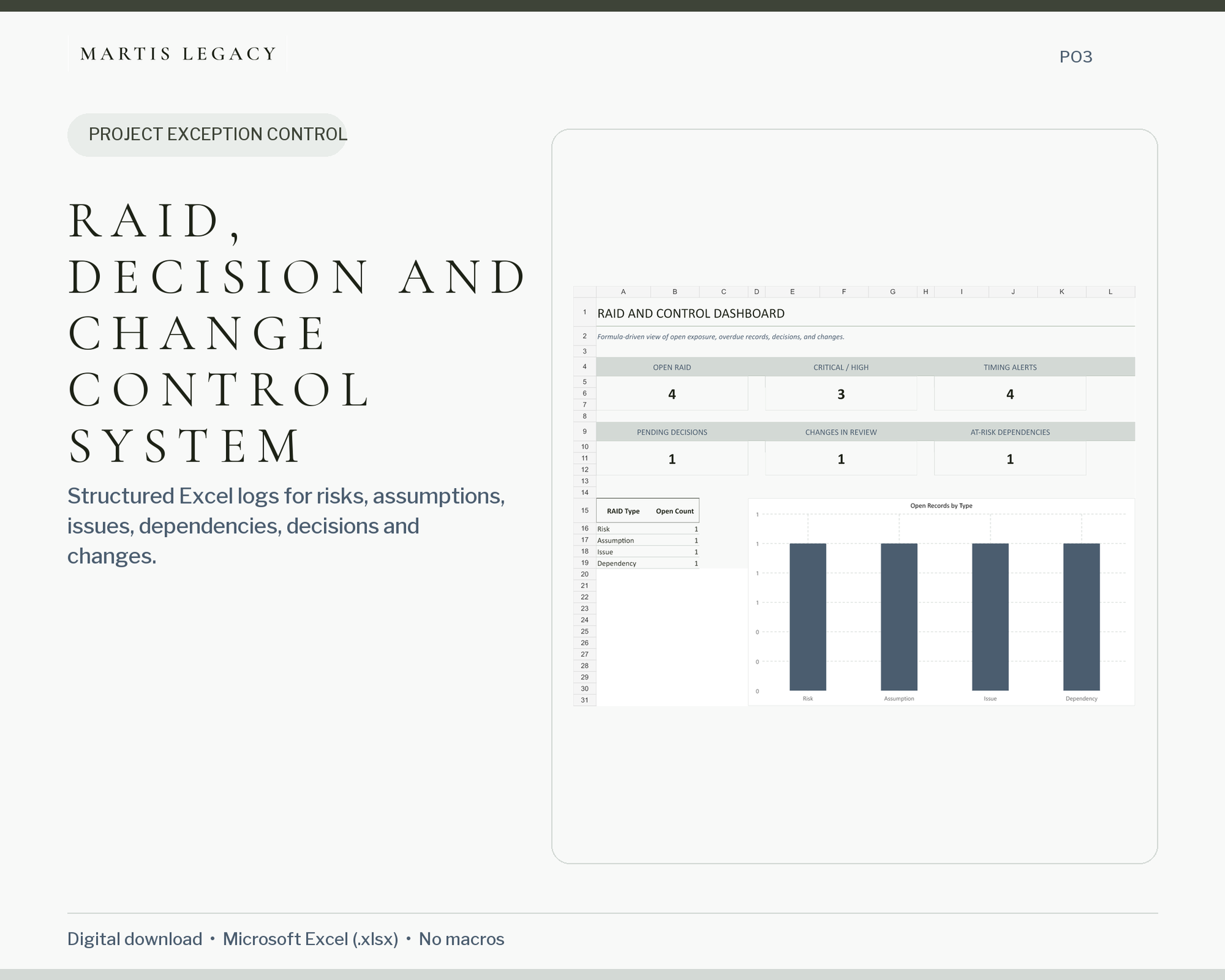This screenshot has width=1225, height=980.
Task: Click the Dependency bar in the chart
Action: tap(1081, 617)
